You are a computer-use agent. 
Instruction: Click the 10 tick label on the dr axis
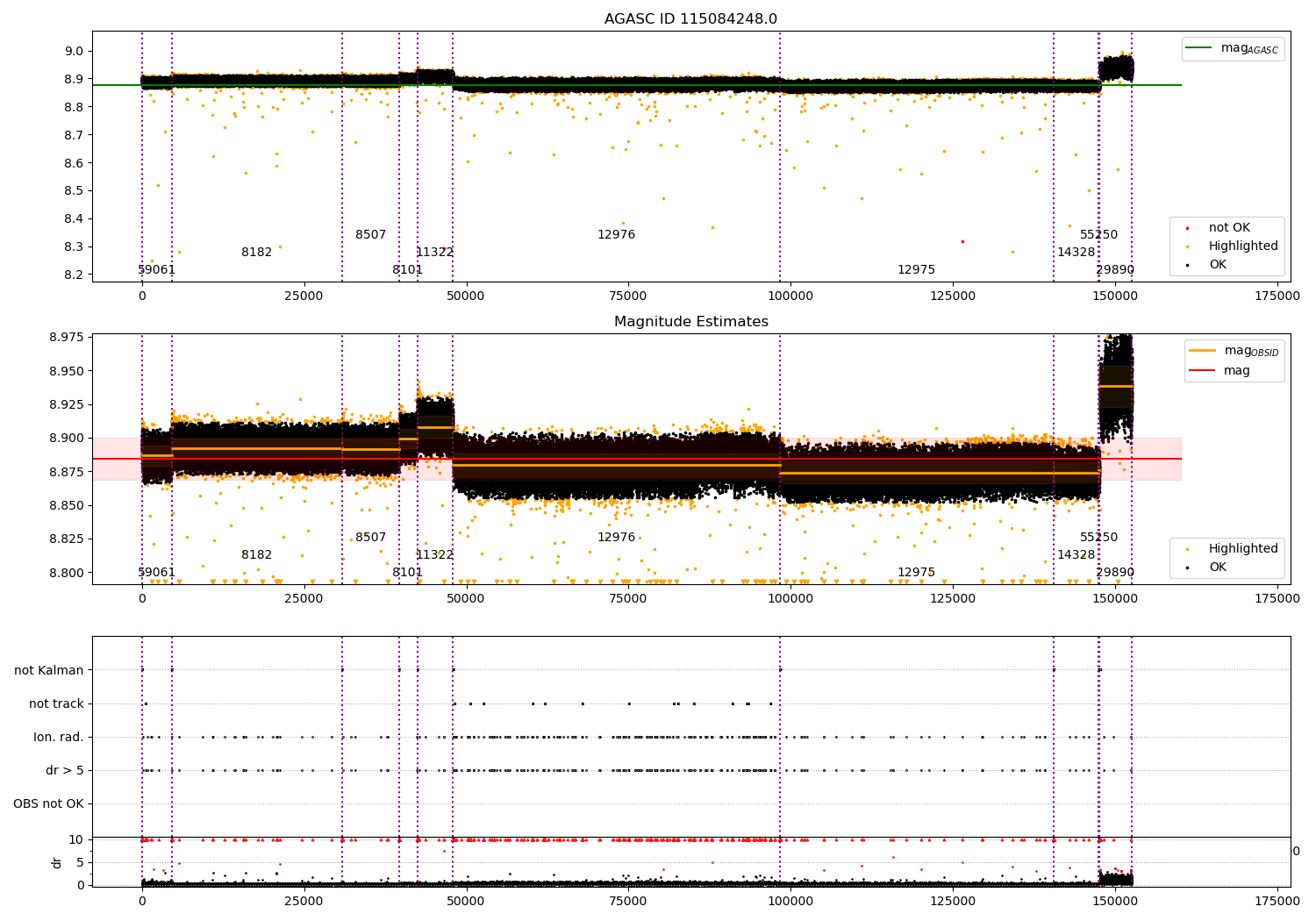click(x=76, y=839)
